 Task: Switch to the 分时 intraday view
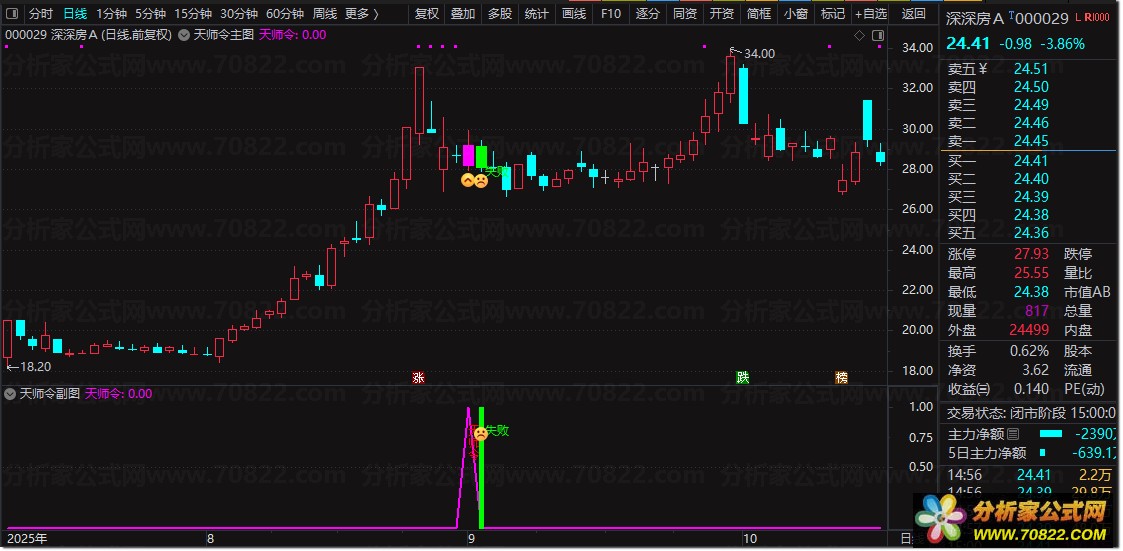[41, 13]
